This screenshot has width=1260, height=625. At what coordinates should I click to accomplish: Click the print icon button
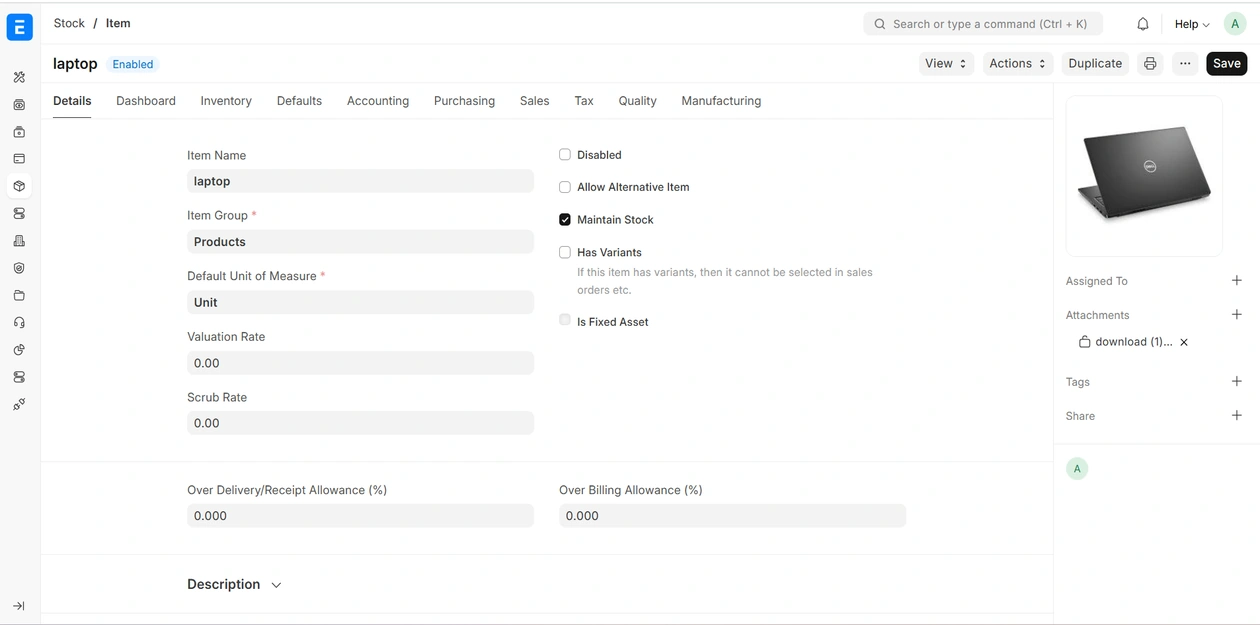pos(1150,64)
